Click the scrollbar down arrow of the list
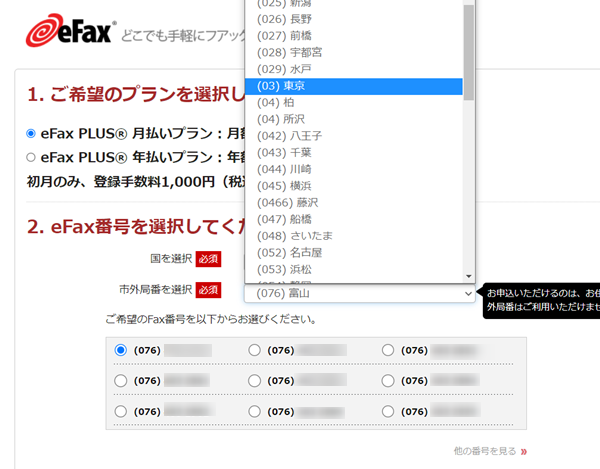 [x=469, y=276]
